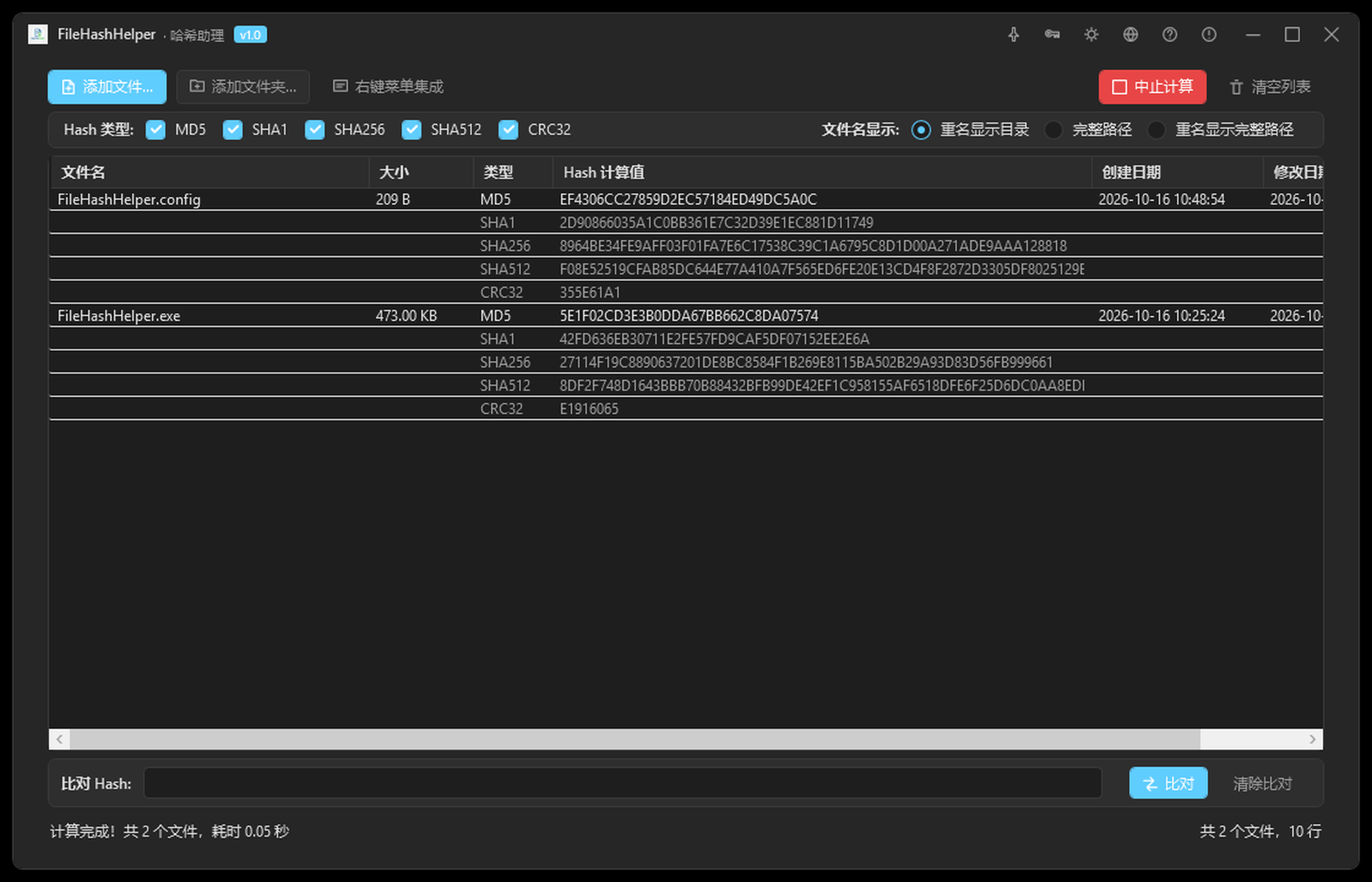
Task: Uncheck the MD5 hash type
Action: pos(155,130)
